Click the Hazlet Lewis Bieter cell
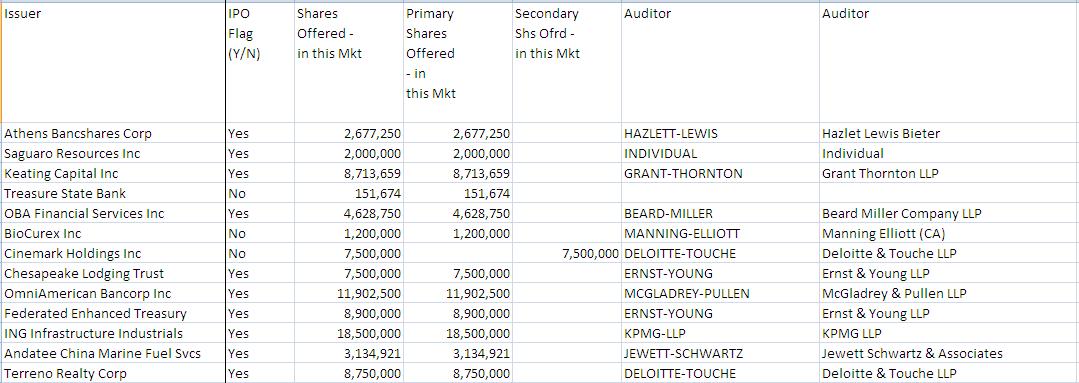 coord(949,133)
